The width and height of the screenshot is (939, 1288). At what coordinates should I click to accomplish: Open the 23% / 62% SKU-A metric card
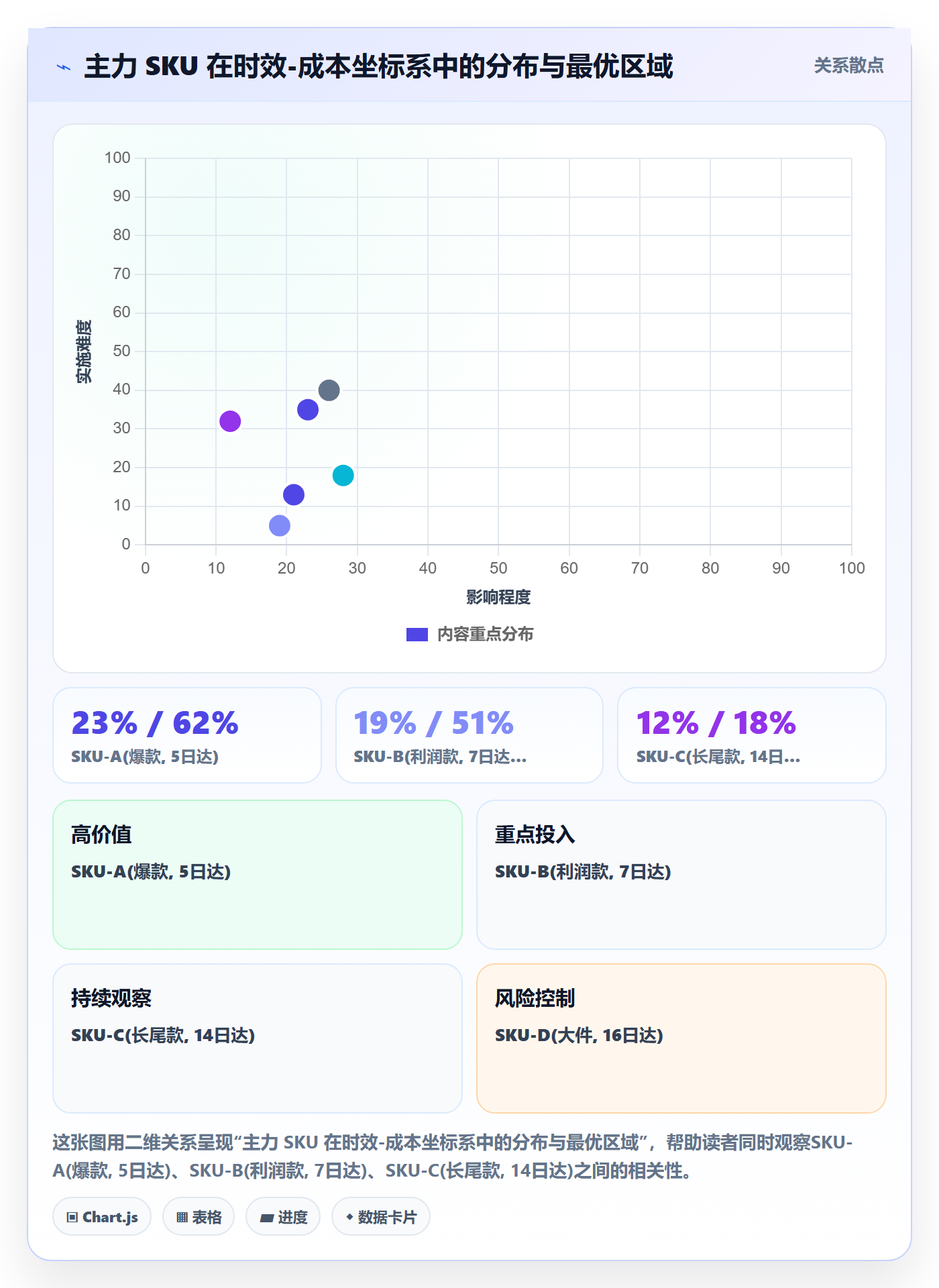[x=187, y=735]
